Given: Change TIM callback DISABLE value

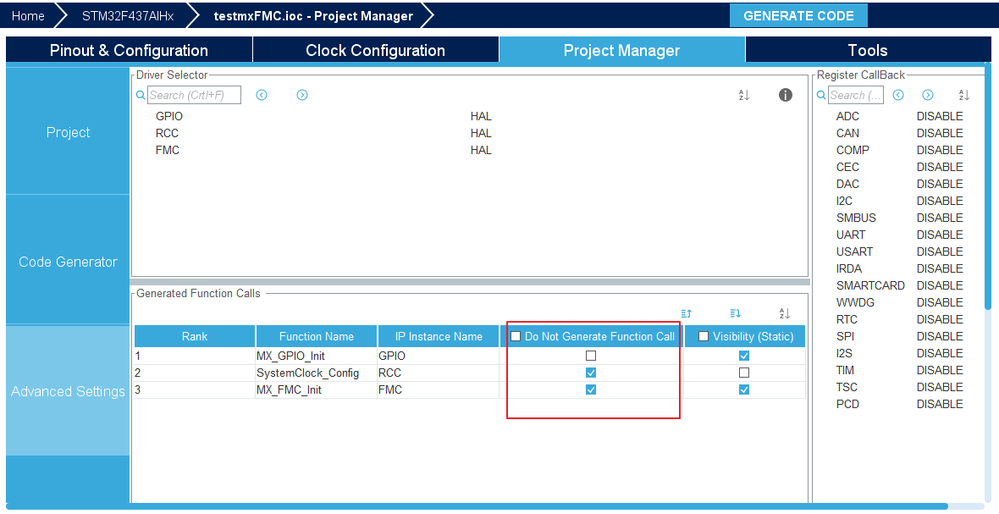Looking at the screenshot, I should pyautogui.click(x=940, y=370).
